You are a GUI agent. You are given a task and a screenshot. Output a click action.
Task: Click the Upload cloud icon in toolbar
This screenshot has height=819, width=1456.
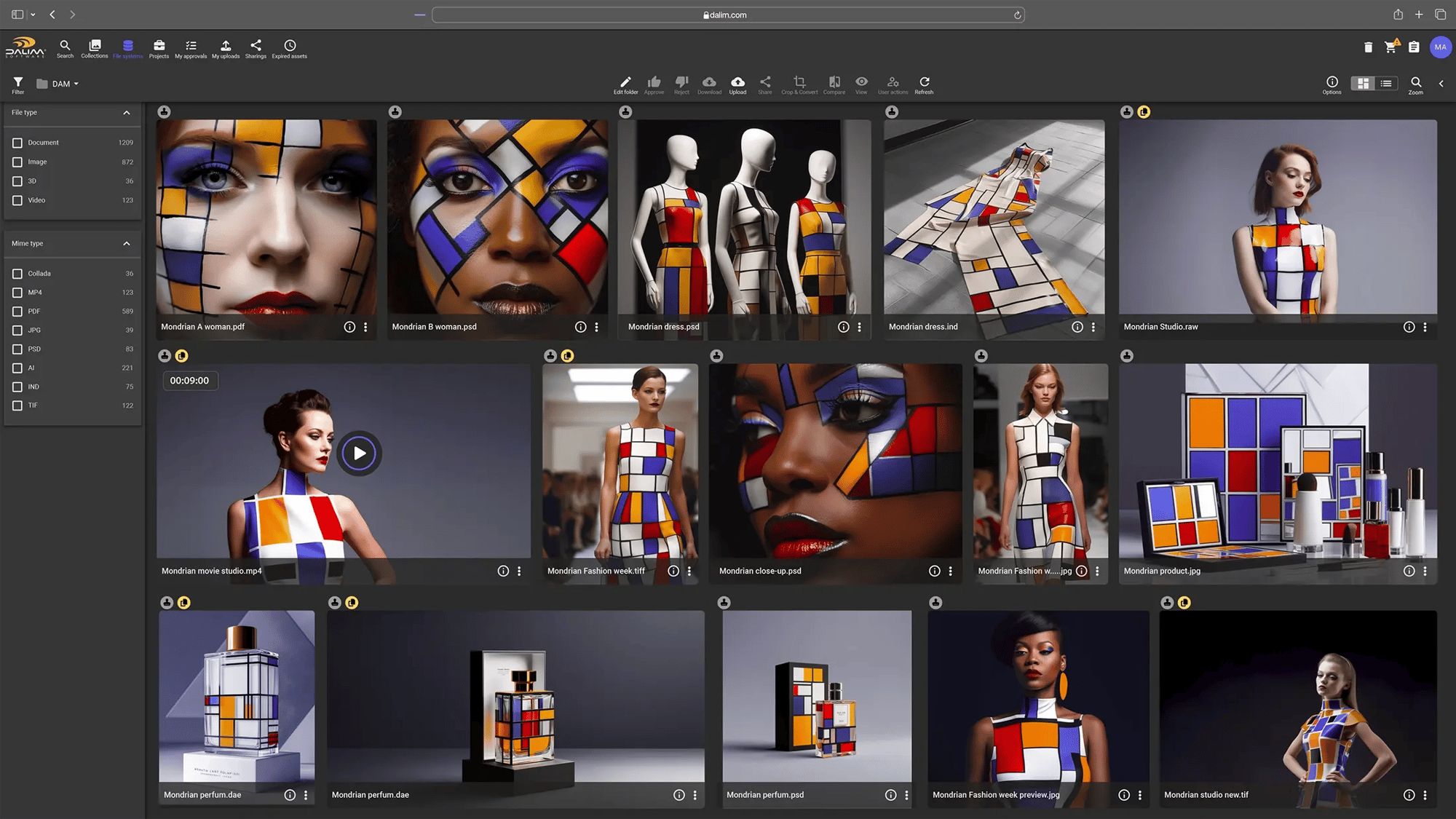[737, 82]
